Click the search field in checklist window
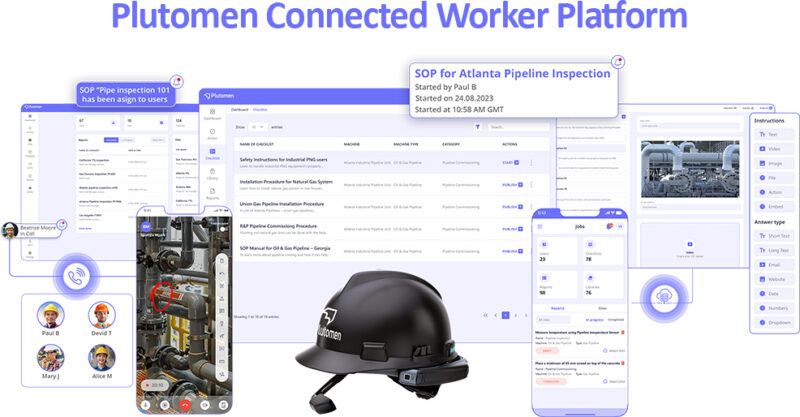The height and width of the screenshot is (417, 800). 517,127
